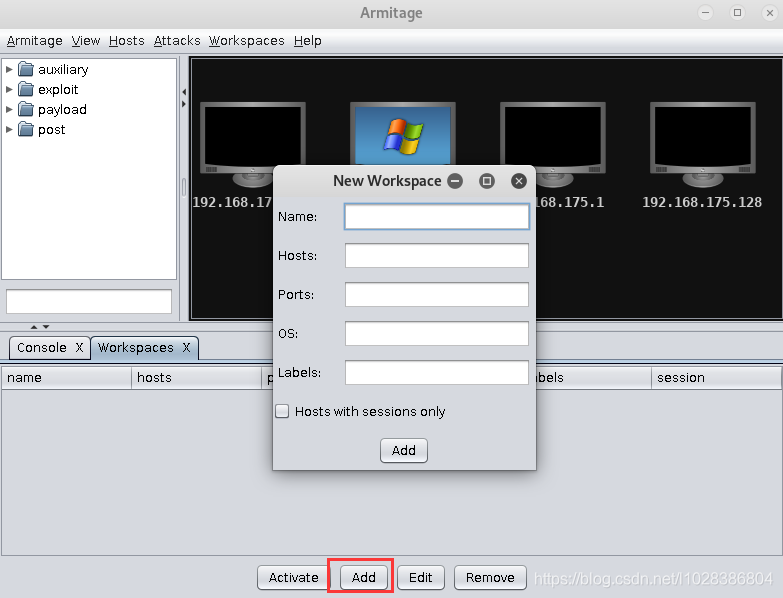This screenshot has height=598, width=783.
Task: Open the Workspaces menu
Action: [247, 41]
